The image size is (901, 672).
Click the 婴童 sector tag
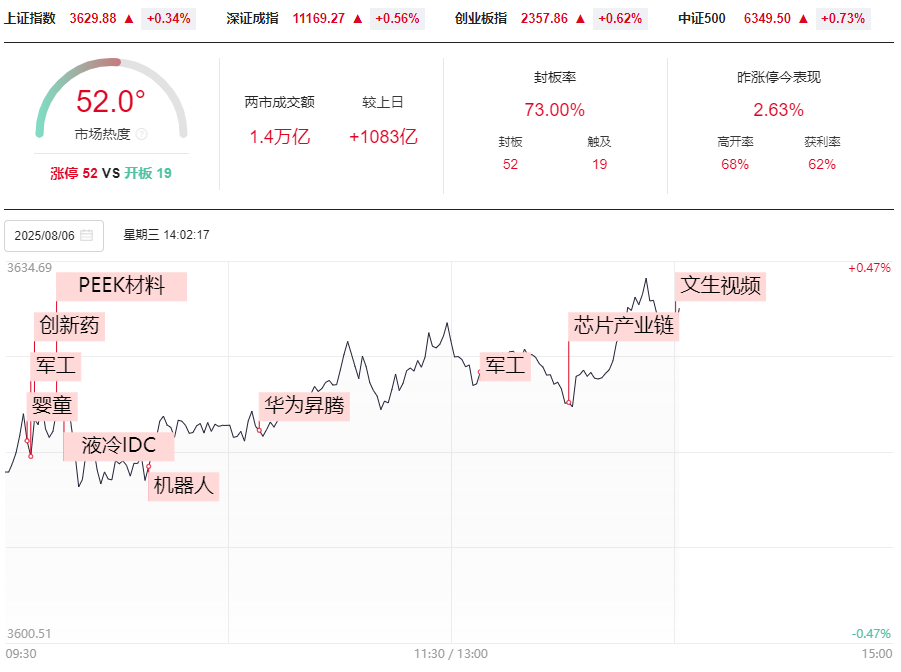(x=52, y=406)
